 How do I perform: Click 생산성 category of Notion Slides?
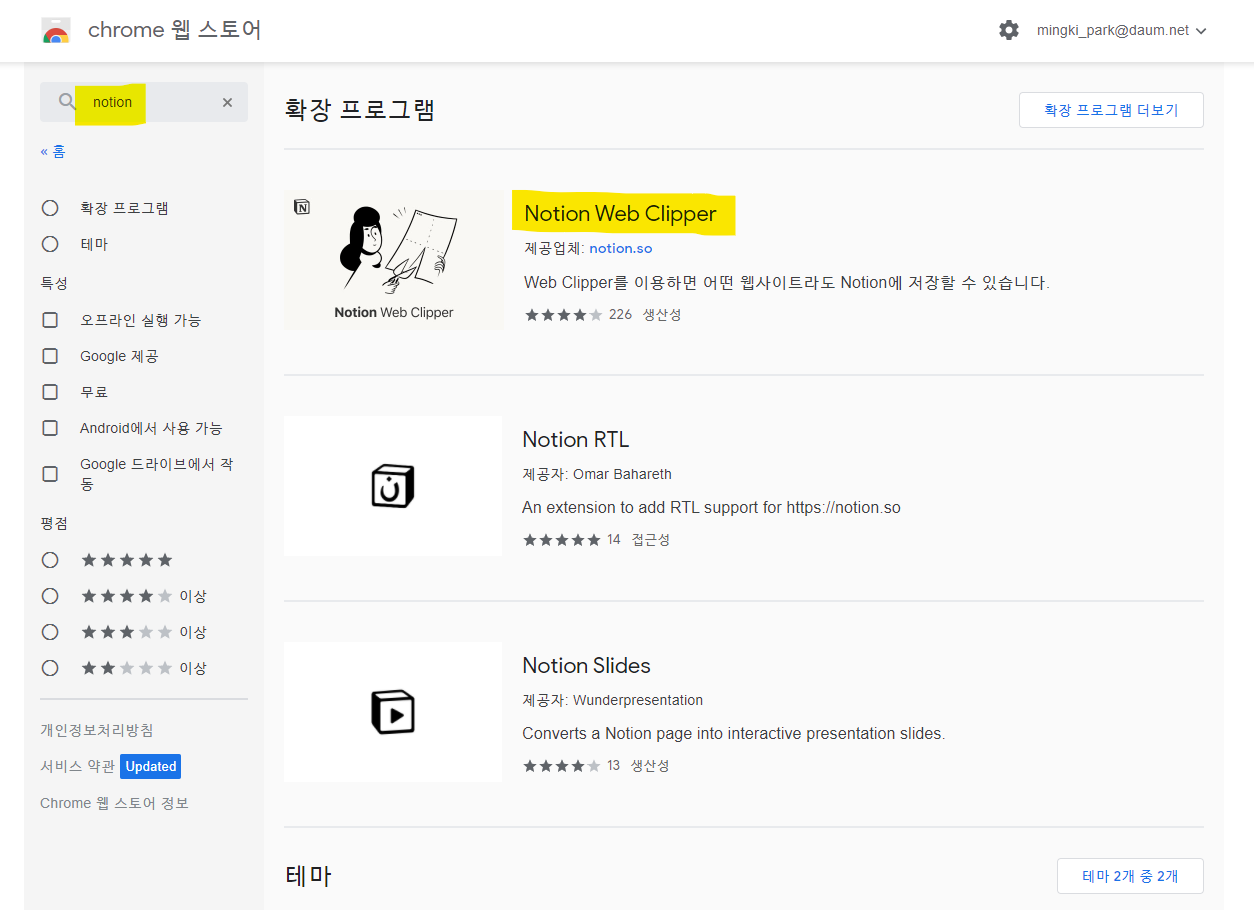(x=650, y=766)
